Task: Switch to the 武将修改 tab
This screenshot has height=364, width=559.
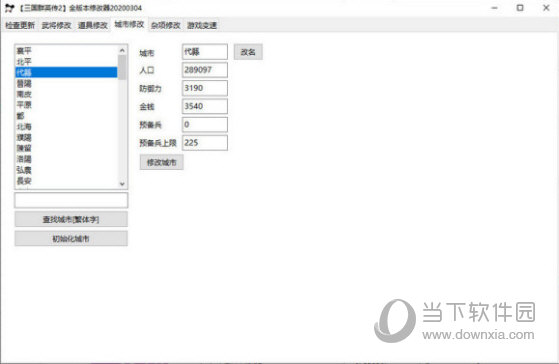Action: [56, 25]
